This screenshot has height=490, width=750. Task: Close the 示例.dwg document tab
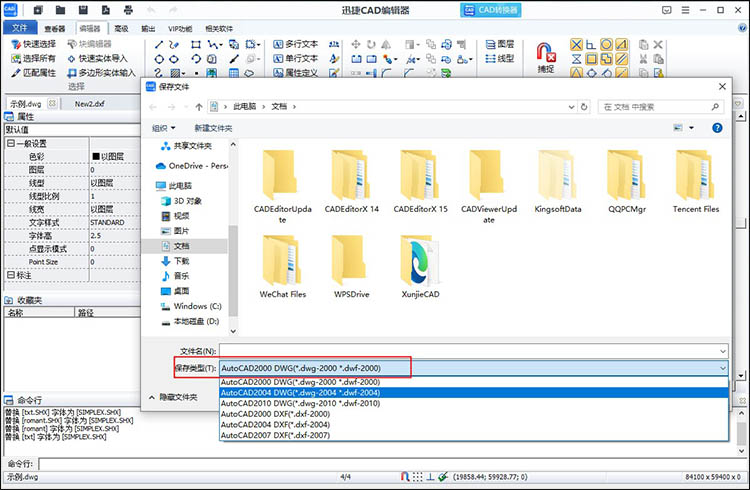pyautogui.click(x=52, y=103)
